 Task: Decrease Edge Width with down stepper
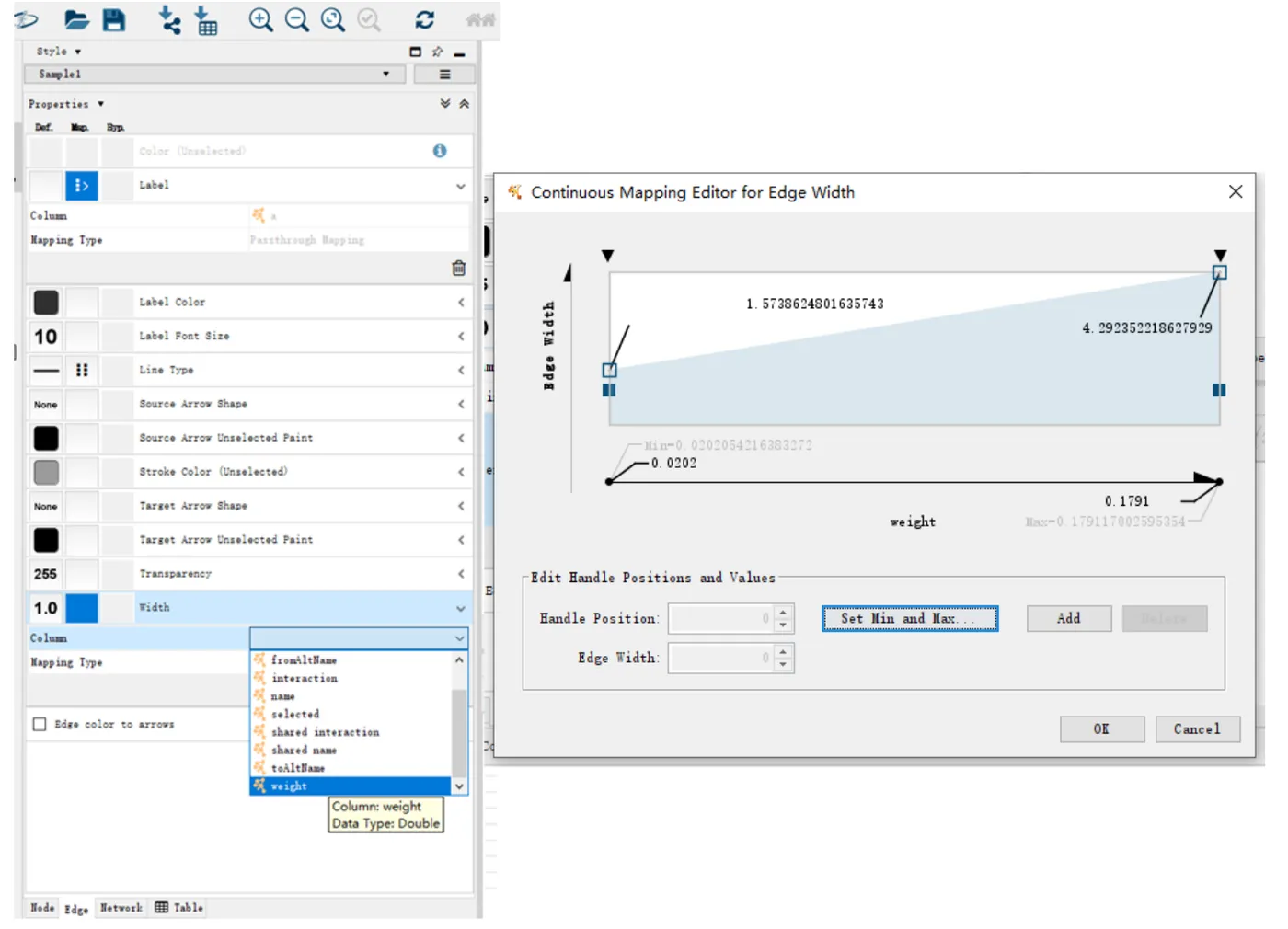783,666
